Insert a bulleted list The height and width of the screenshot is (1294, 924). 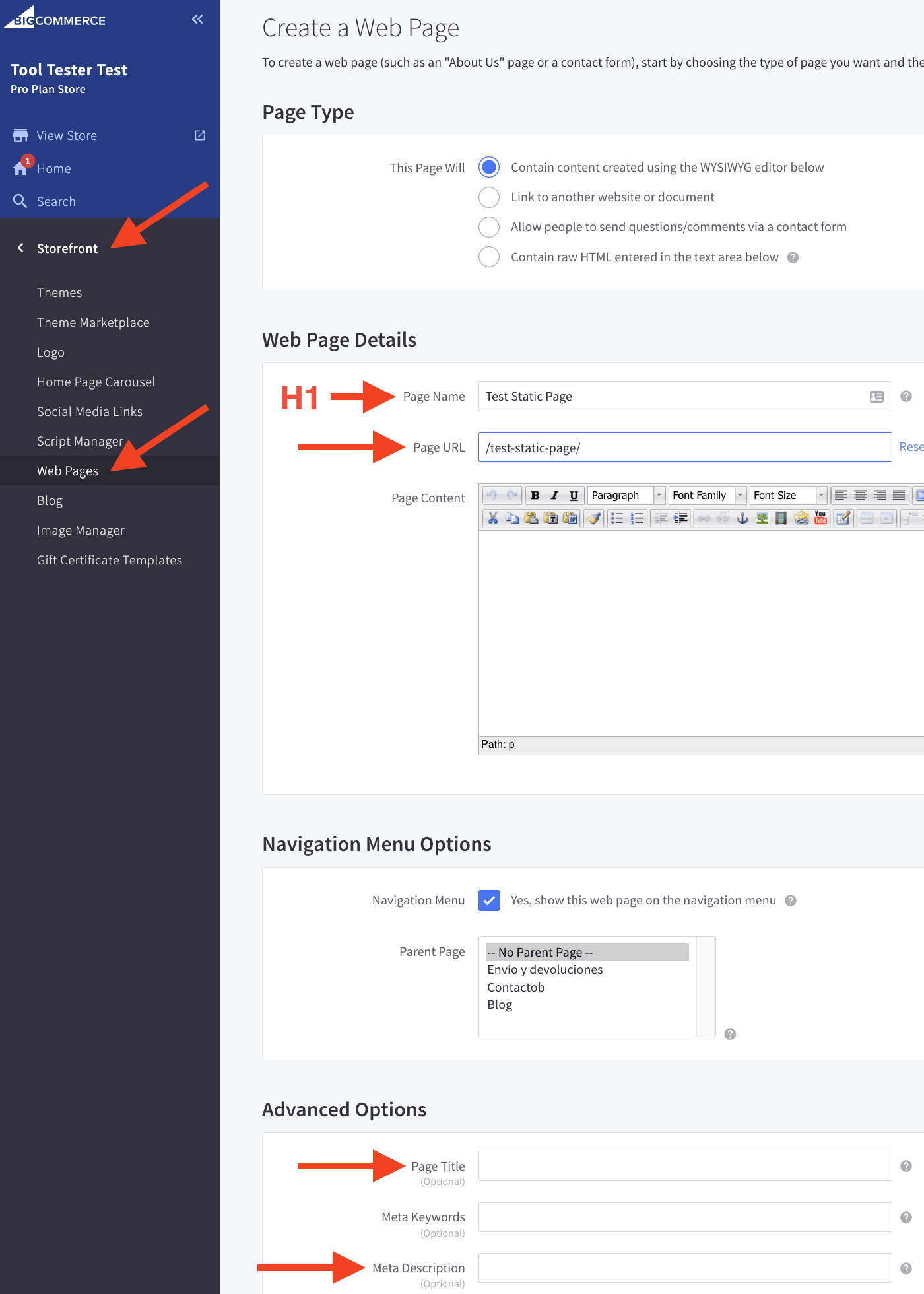pyautogui.click(x=617, y=518)
